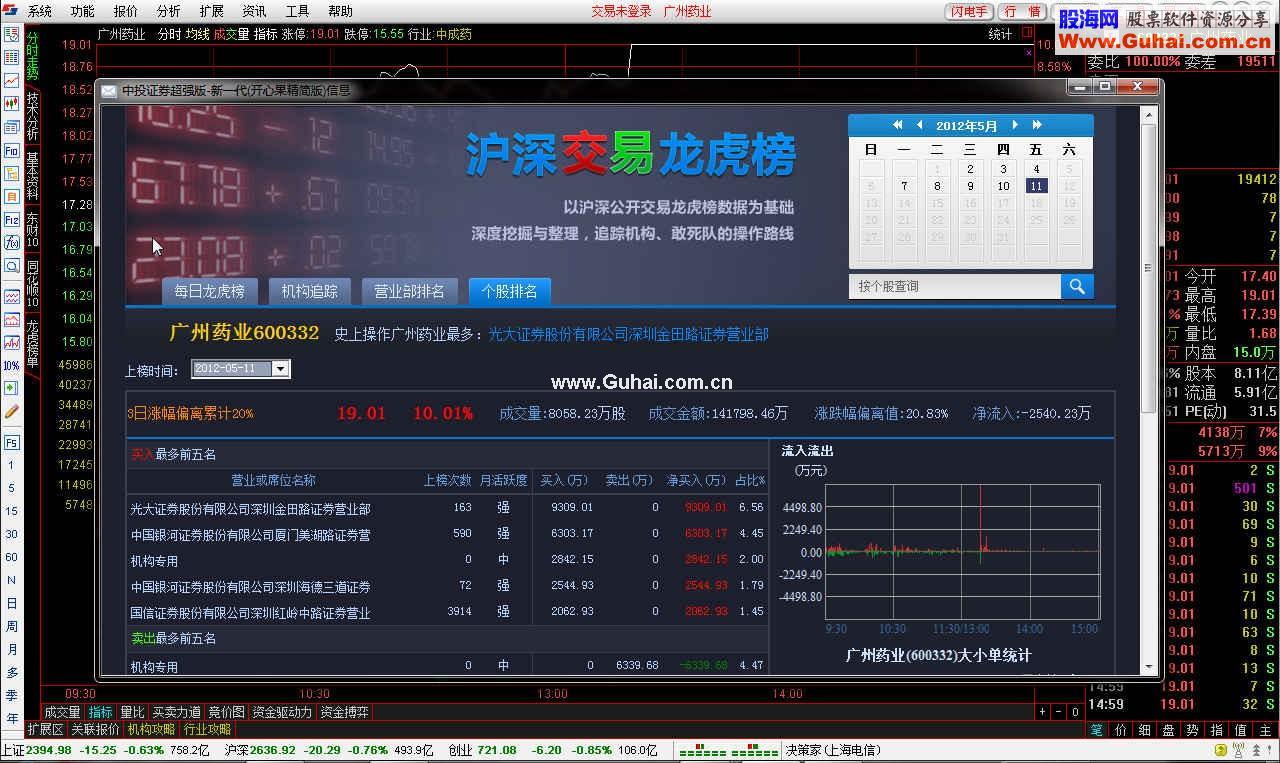Viewport: 1280px width, 763px height.
Task: Click the 按个股查询 search field
Action: (x=954, y=286)
